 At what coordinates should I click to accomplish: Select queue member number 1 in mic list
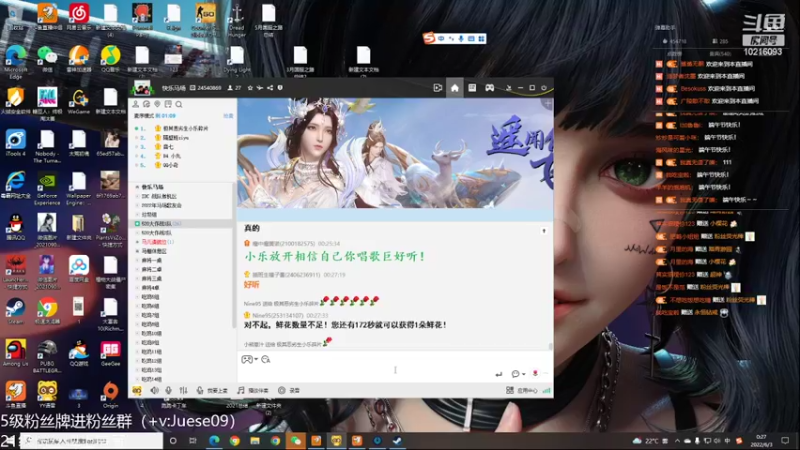181,128
